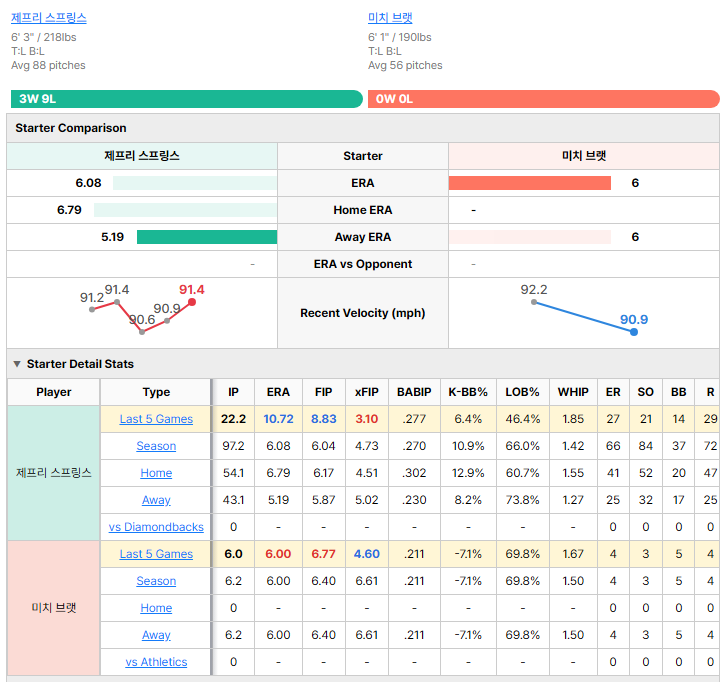The width and height of the screenshot is (726, 682).
Task: Open 미치 브랫 Away split link
Action: [156, 635]
